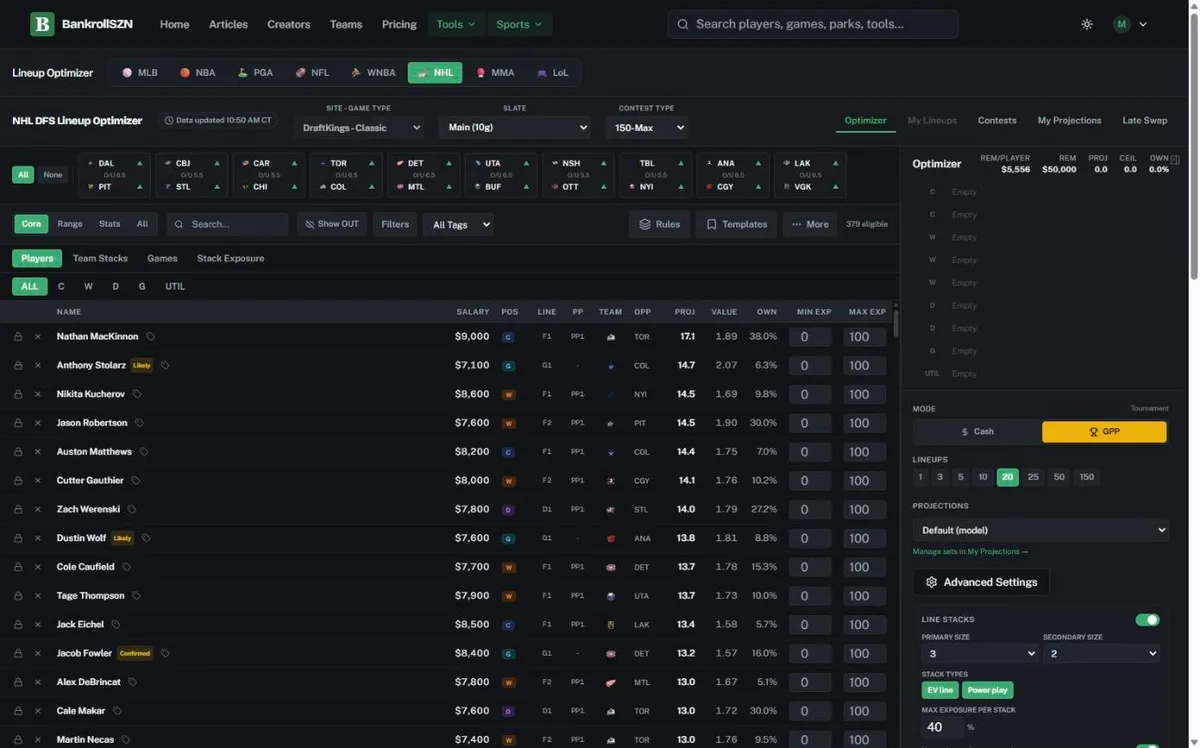Click the player Search input field

[x=227, y=224]
